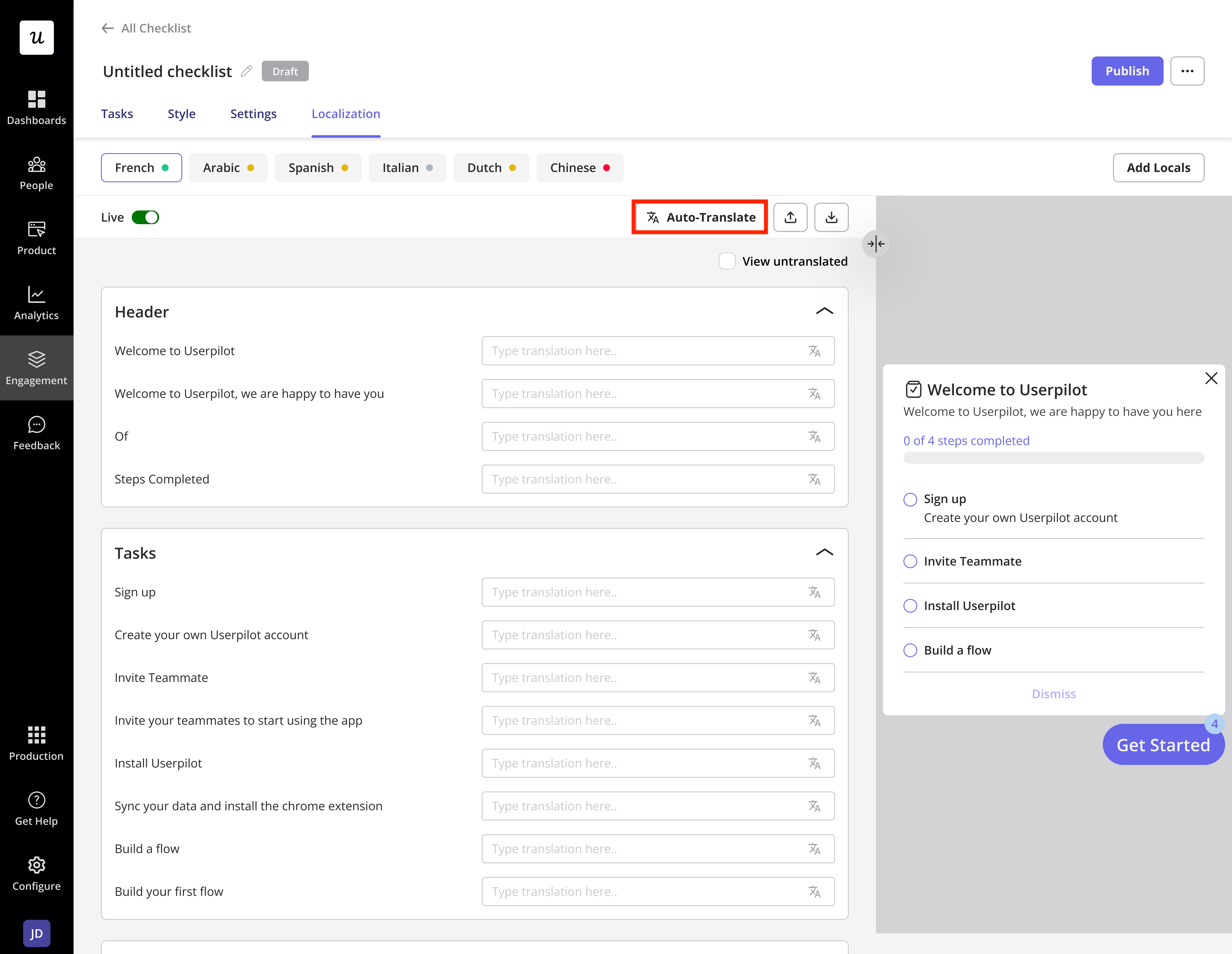
Task: Translate icon in the 'Of' row field
Action: (x=814, y=436)
